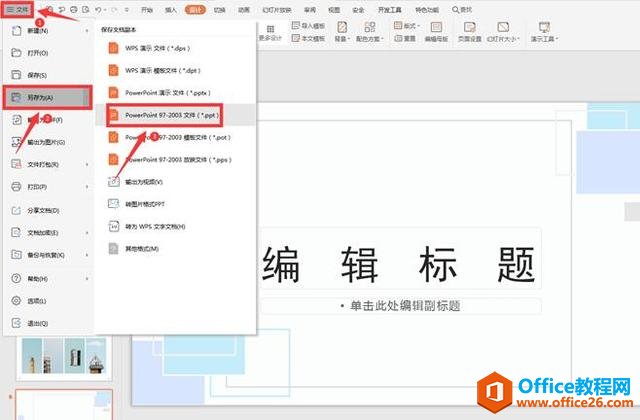Select the highlighted blank slide thumbnail at bottom

click(x=64, y=404)
